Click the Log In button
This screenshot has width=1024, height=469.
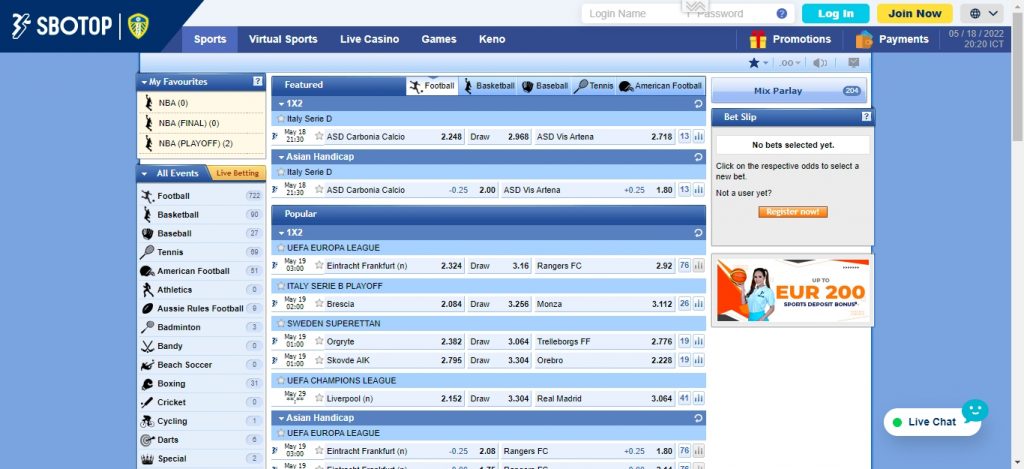tap(835, 14)
